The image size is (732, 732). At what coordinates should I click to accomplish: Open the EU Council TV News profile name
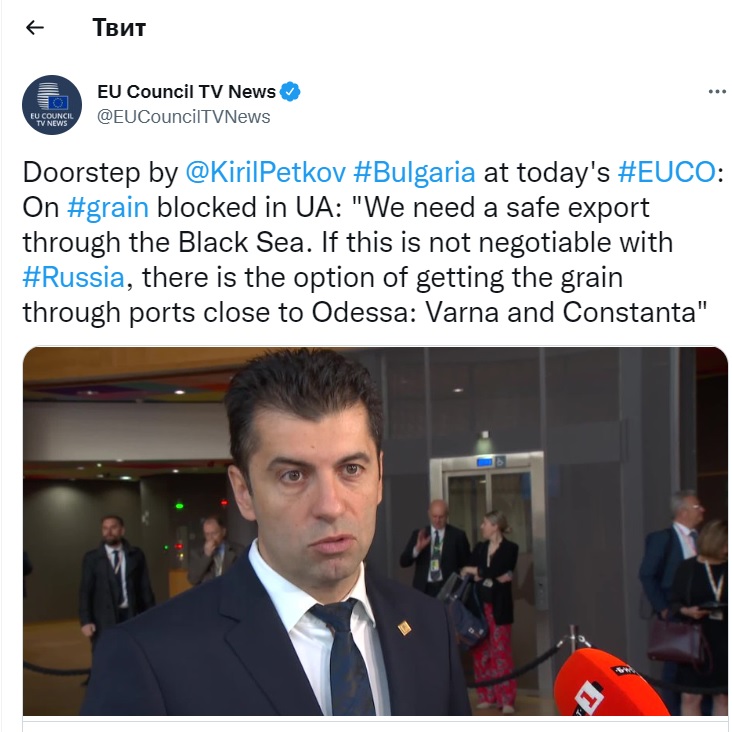click(x=186, y=92)
